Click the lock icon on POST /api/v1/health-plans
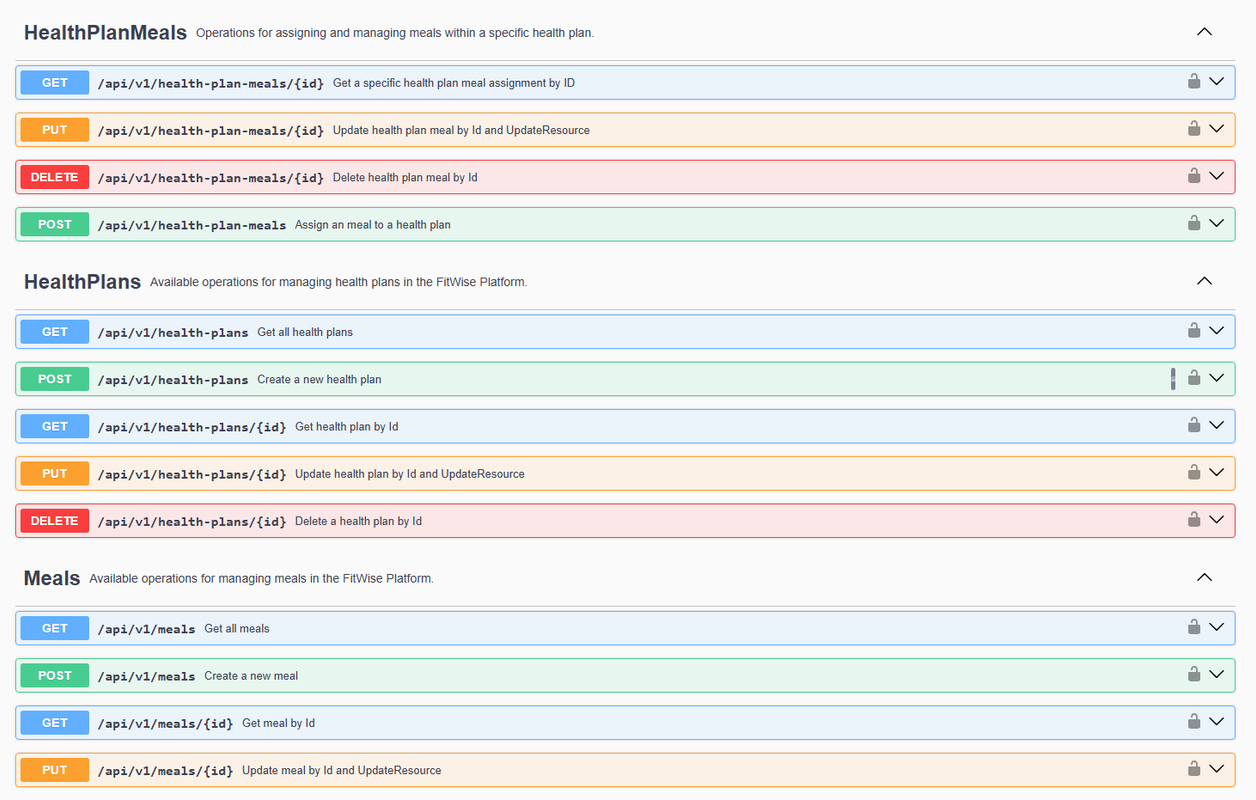This screenshot has width=1256, height=800. [x=1194, y=378]
